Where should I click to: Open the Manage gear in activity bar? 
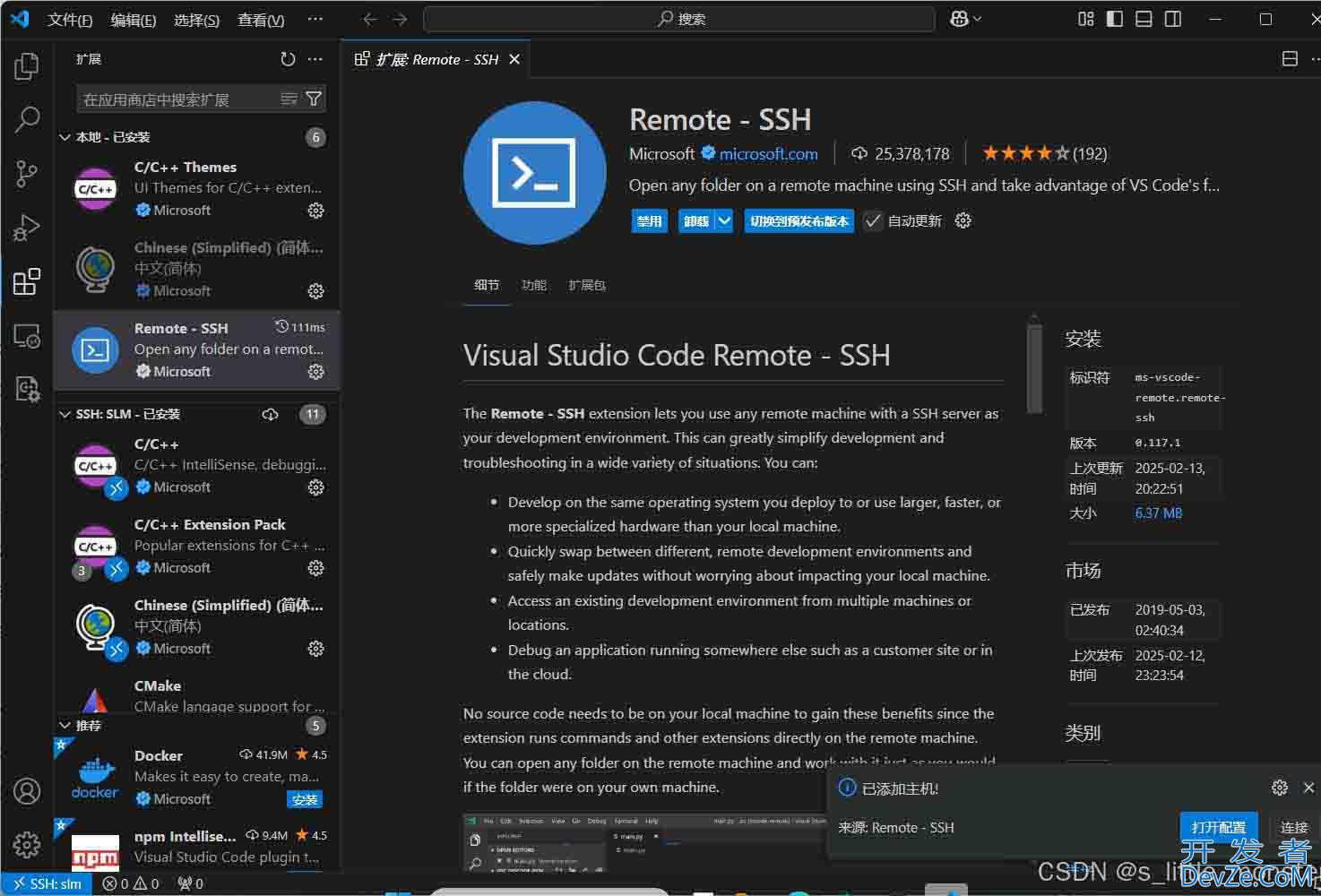coord(27,844)
